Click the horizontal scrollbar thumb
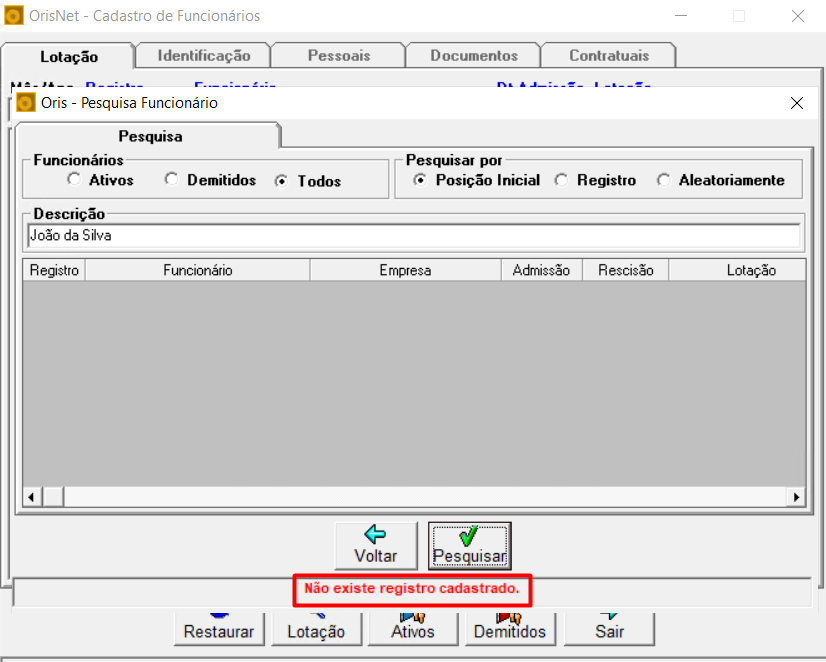The width and height of the screenshot is (826, 662). point(53,497)
